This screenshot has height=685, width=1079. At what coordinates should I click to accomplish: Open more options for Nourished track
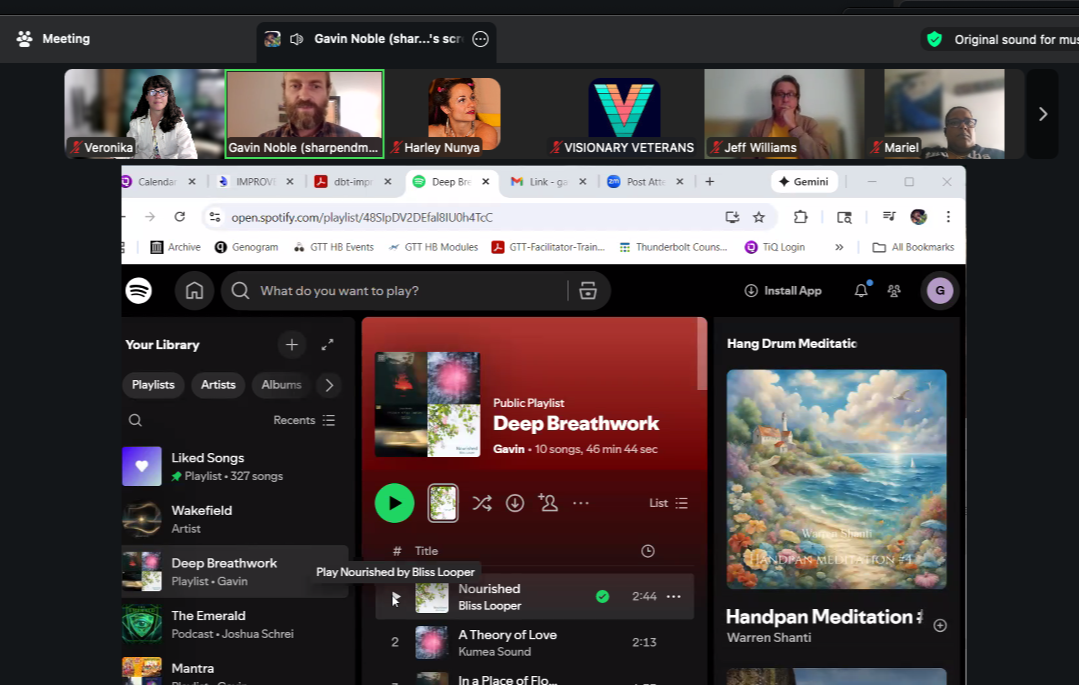(674, 596)
